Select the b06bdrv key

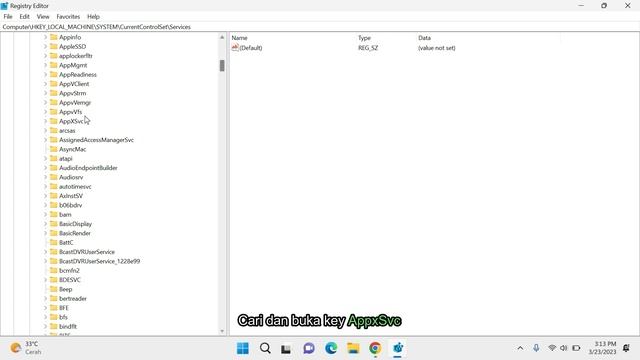71,205
